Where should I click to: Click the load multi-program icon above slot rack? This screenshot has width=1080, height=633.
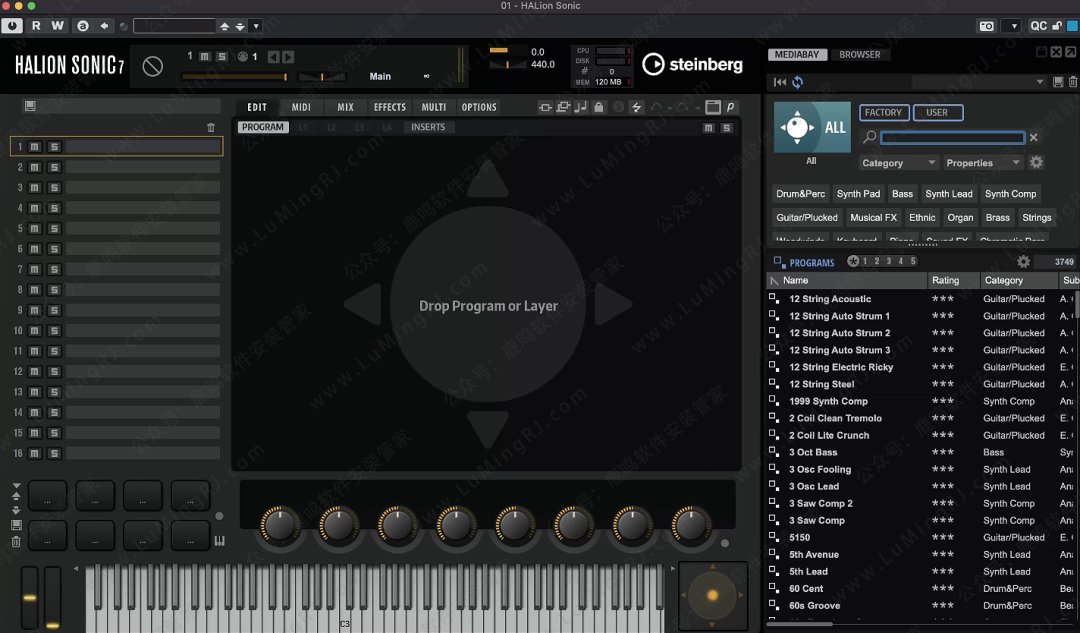click(x=30, y=106)
